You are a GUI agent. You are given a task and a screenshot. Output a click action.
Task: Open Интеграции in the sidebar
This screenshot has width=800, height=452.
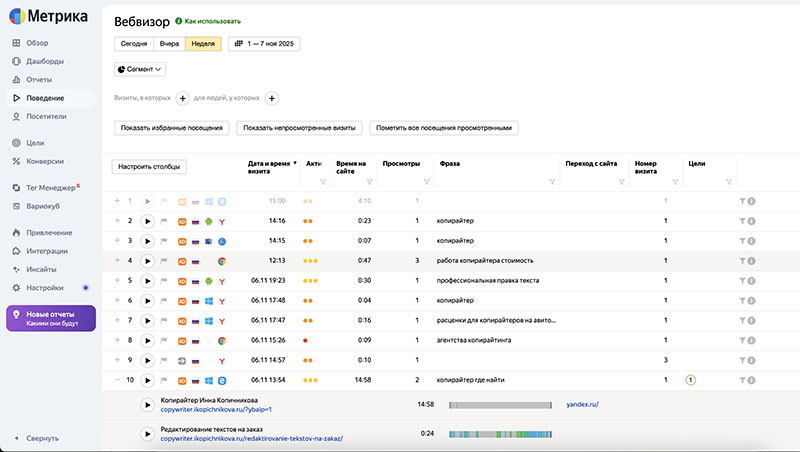(x=46, y=251)
